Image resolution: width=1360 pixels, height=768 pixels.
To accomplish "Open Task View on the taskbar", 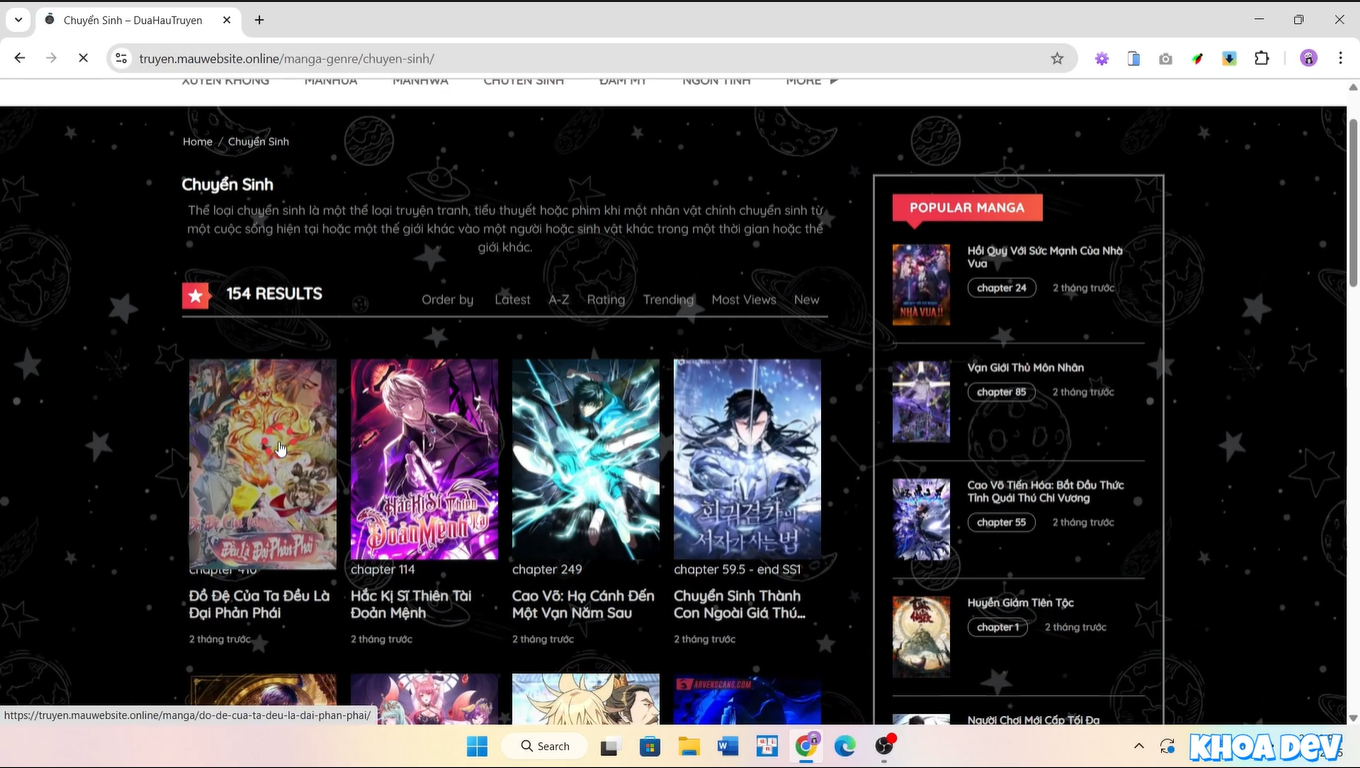I will click(609, 746).
